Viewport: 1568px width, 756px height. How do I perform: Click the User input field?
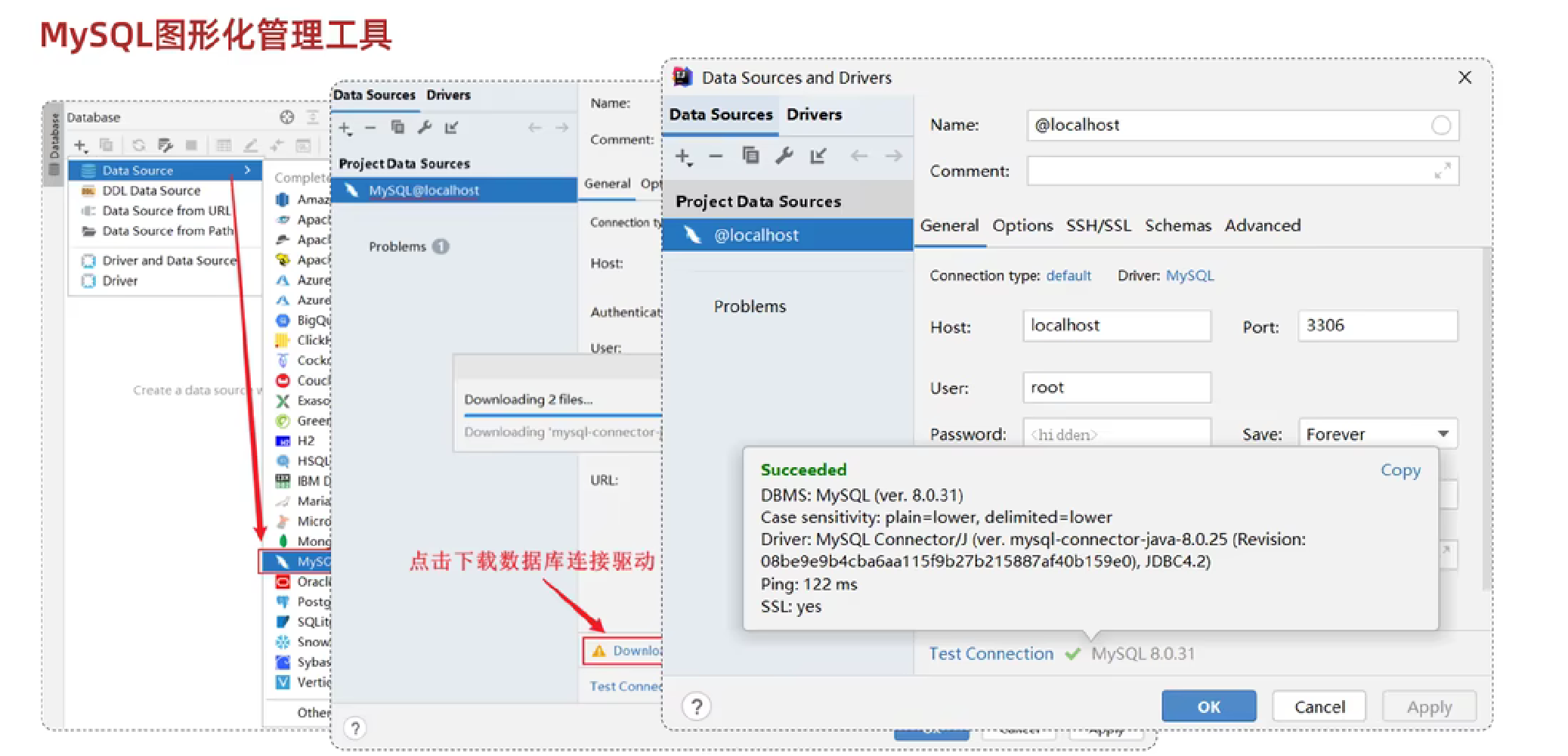tap(1117, 388)
